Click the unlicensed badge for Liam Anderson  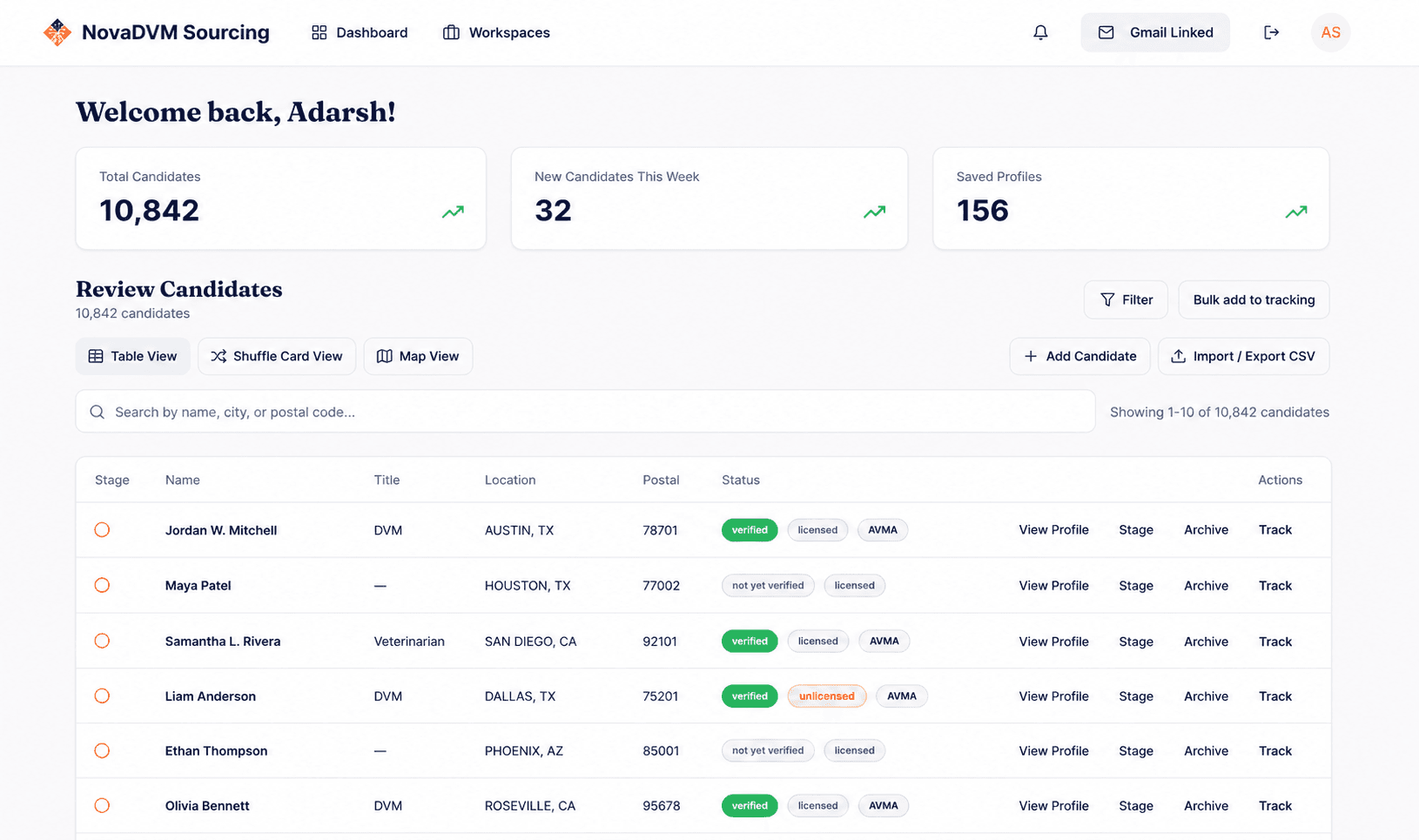827,696
